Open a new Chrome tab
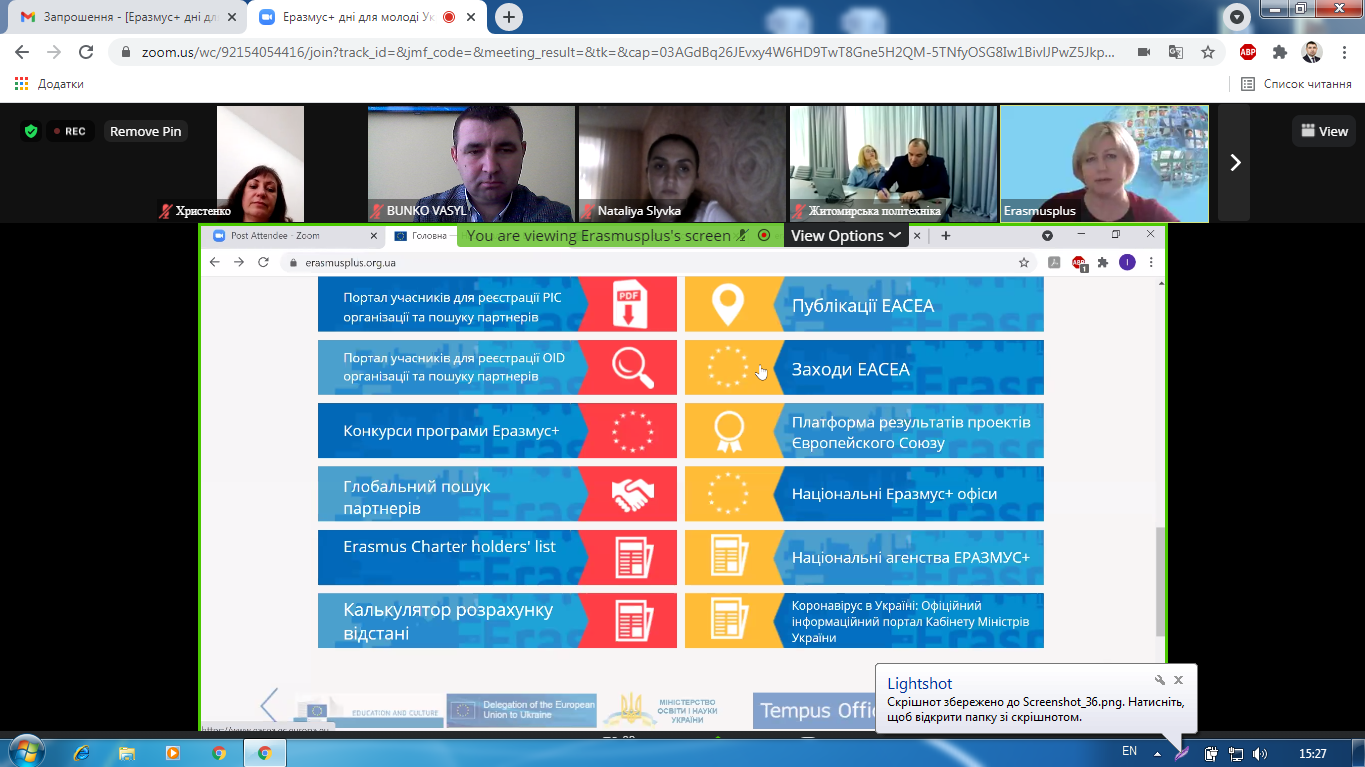The height and width of the screenshot is (767, 1365). (509, 17)
